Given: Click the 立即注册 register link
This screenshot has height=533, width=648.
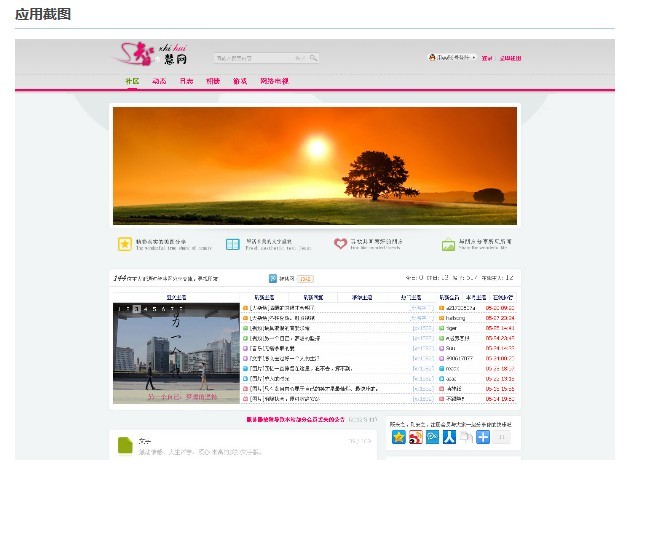Looking at the screenshot, I should (510, 58).
